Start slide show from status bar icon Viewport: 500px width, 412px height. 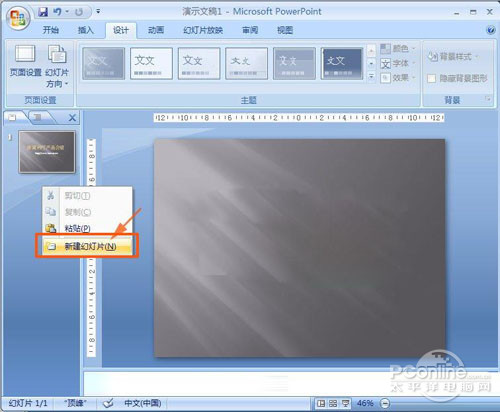coord(345,404)
